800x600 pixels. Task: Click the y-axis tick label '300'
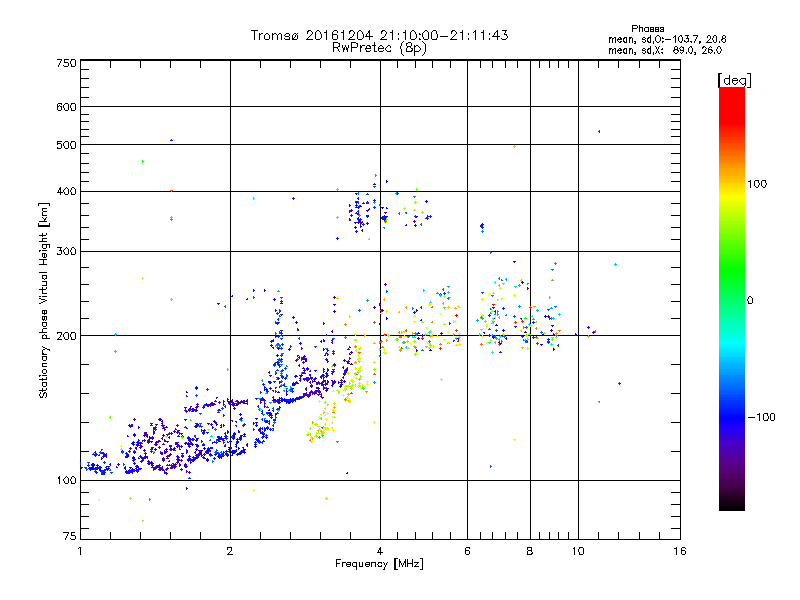66,251
